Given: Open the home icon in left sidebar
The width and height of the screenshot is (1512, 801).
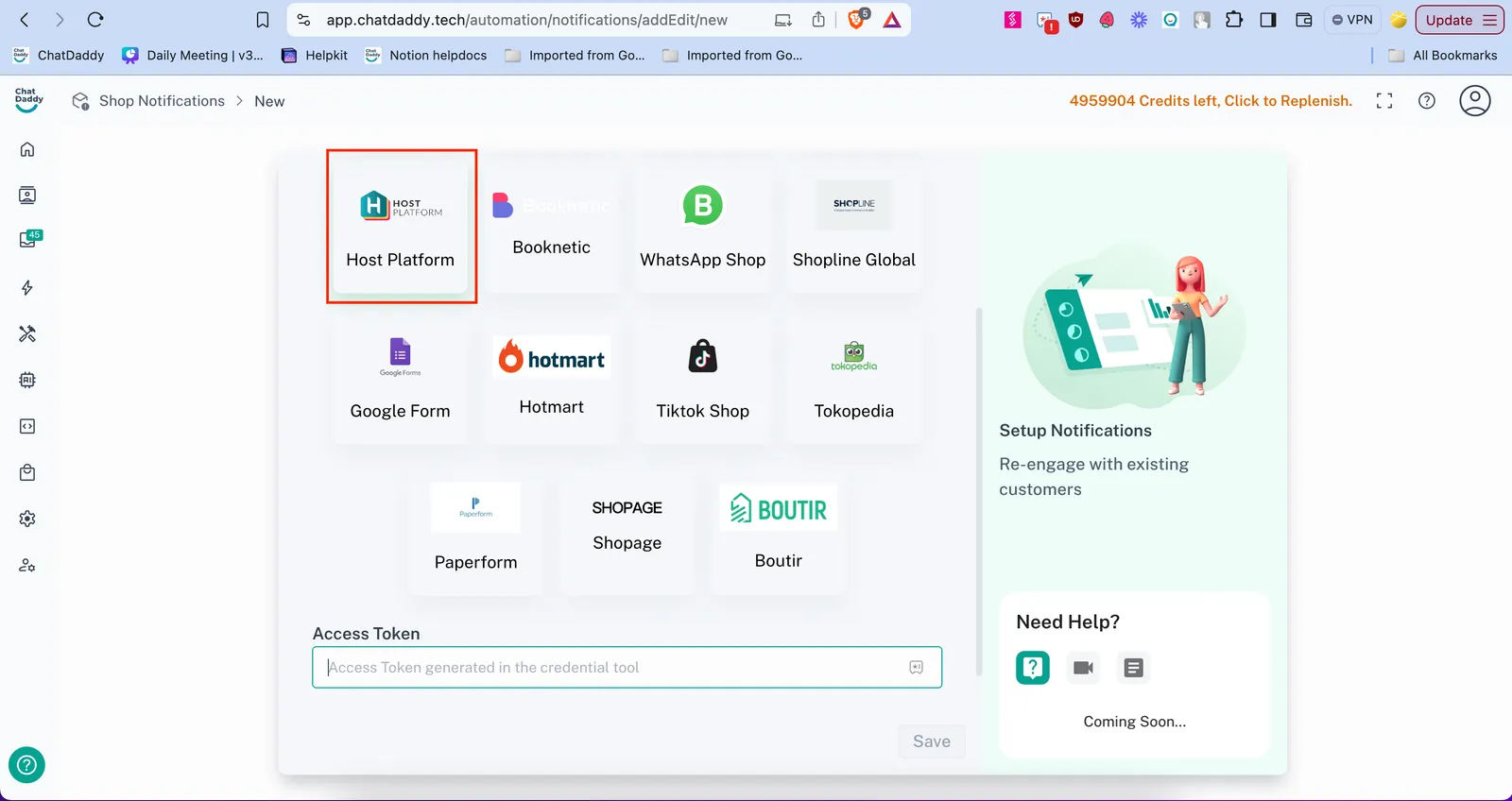Looking at the screenshot, I should point(27,149).
